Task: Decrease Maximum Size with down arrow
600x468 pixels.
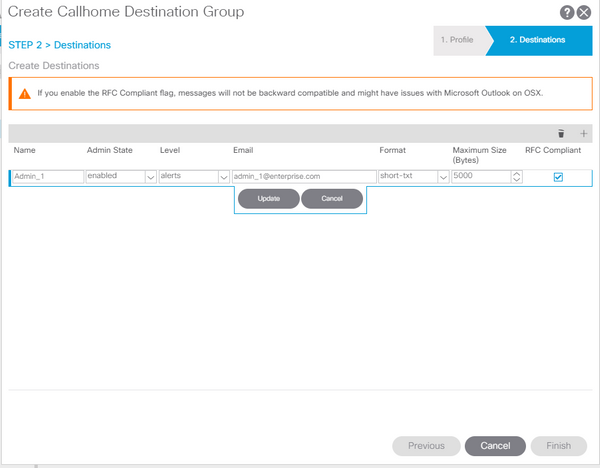Action: pos(517,179)
